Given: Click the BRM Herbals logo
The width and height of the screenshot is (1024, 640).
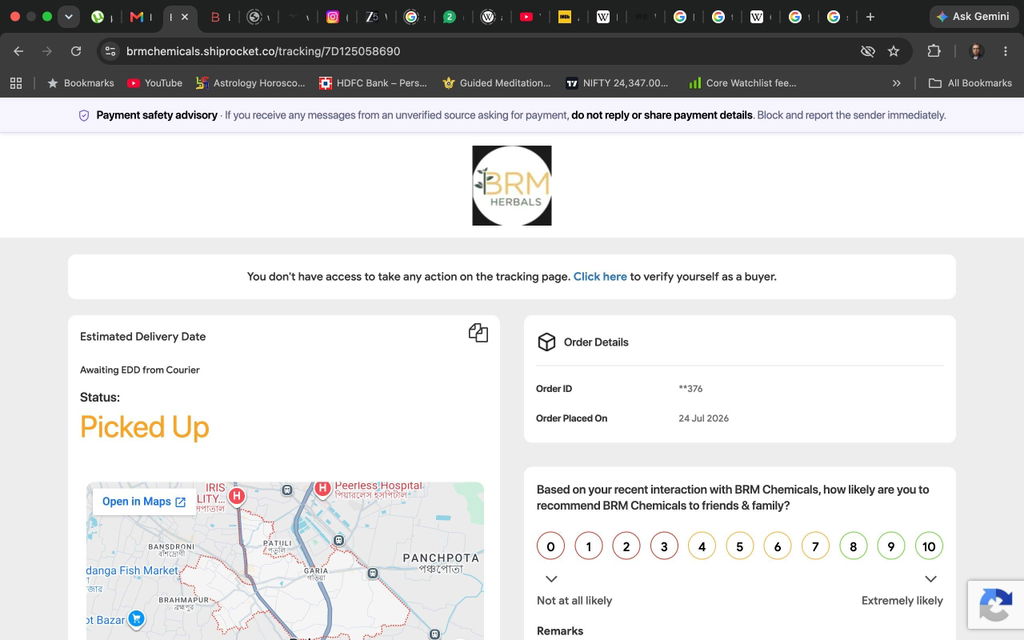Looking at the screenshot, I should (x=512, y=185).
